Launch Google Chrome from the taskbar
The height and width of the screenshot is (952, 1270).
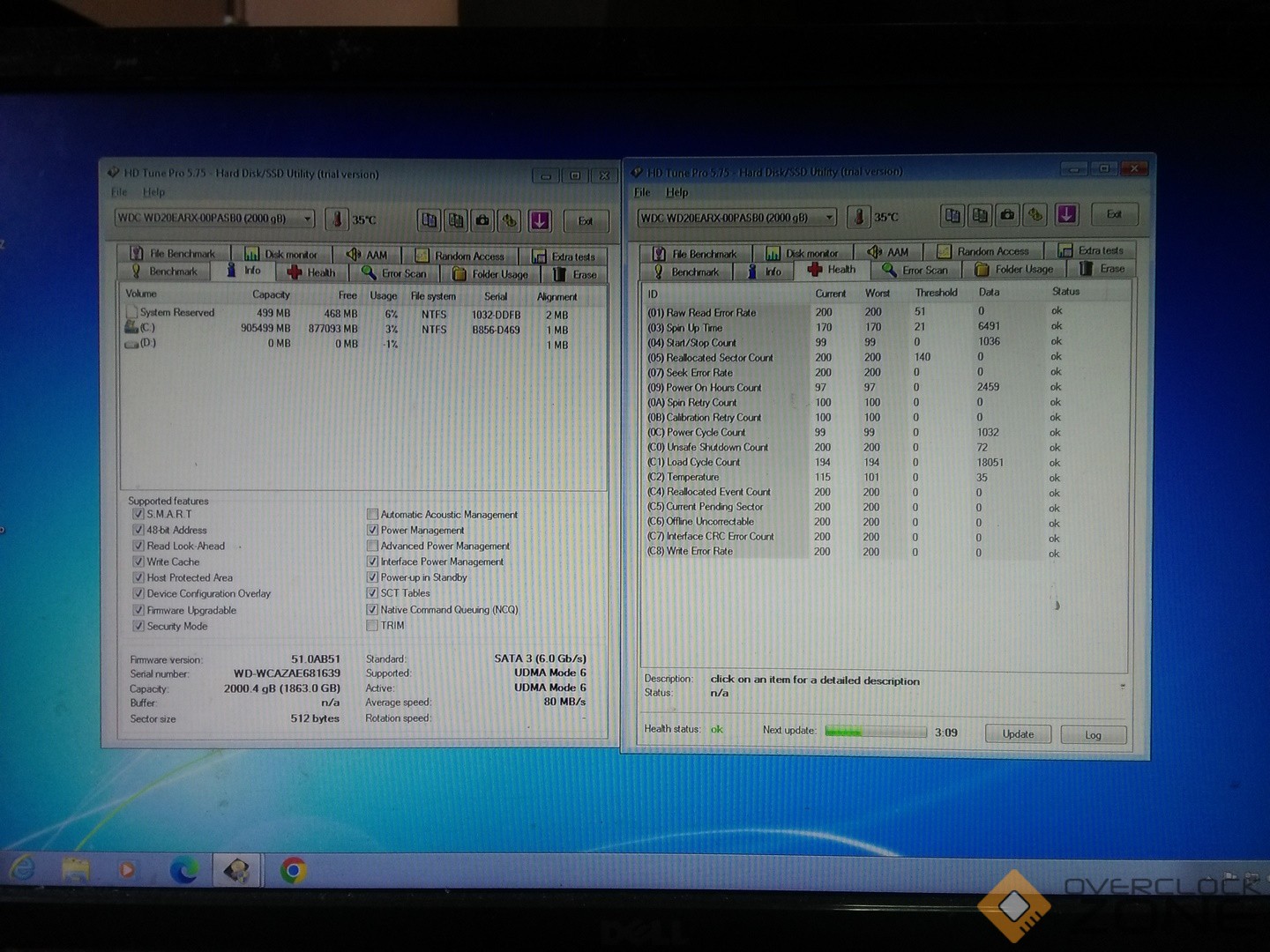[x=293, y=871]
